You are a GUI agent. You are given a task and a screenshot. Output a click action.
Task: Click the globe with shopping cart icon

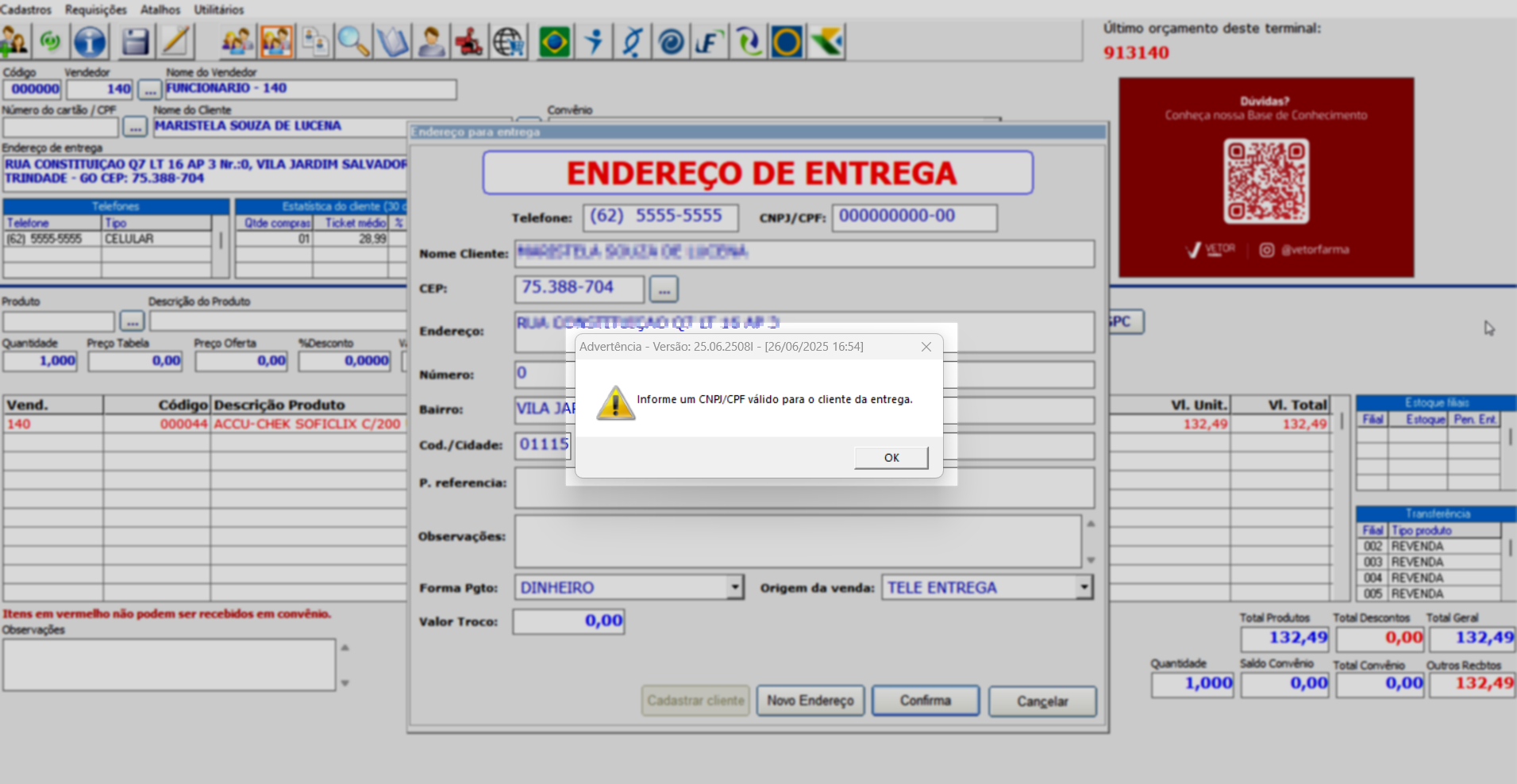click(x=508, y=41)
